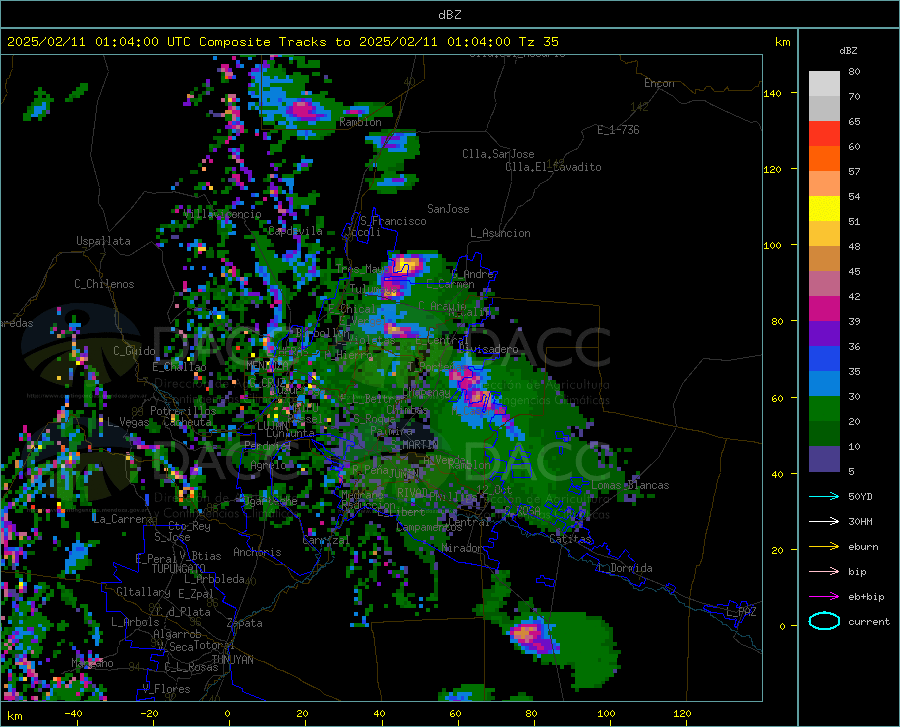The width and height of the screenshot is (900, 727).
Task: Select the yellow 54 dBZ color swatch
Action: point(824,209)
